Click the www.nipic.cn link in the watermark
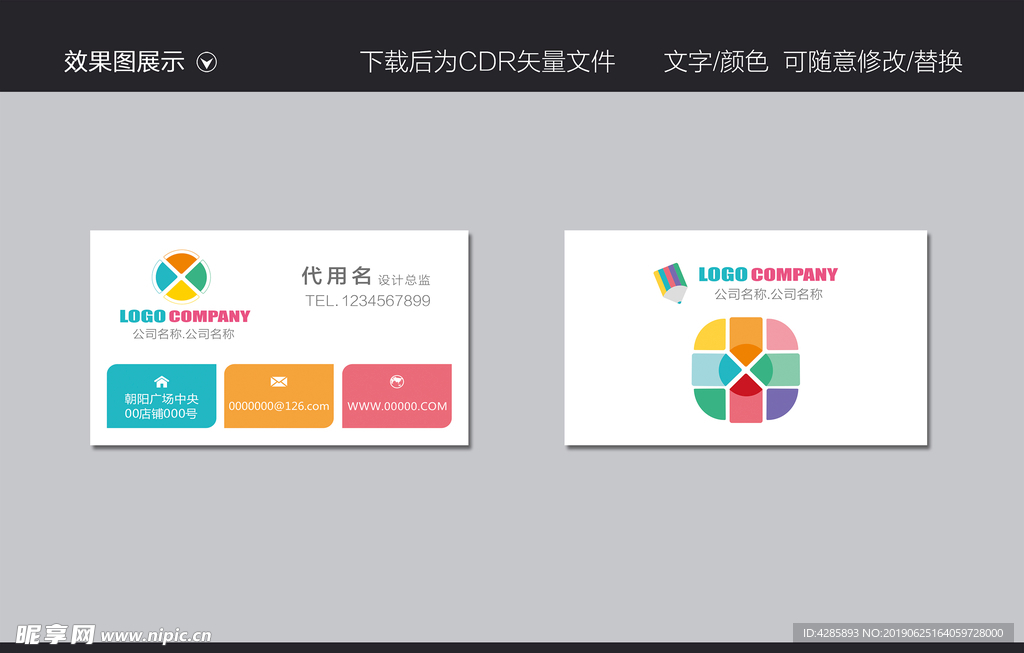 coord(156,635)
